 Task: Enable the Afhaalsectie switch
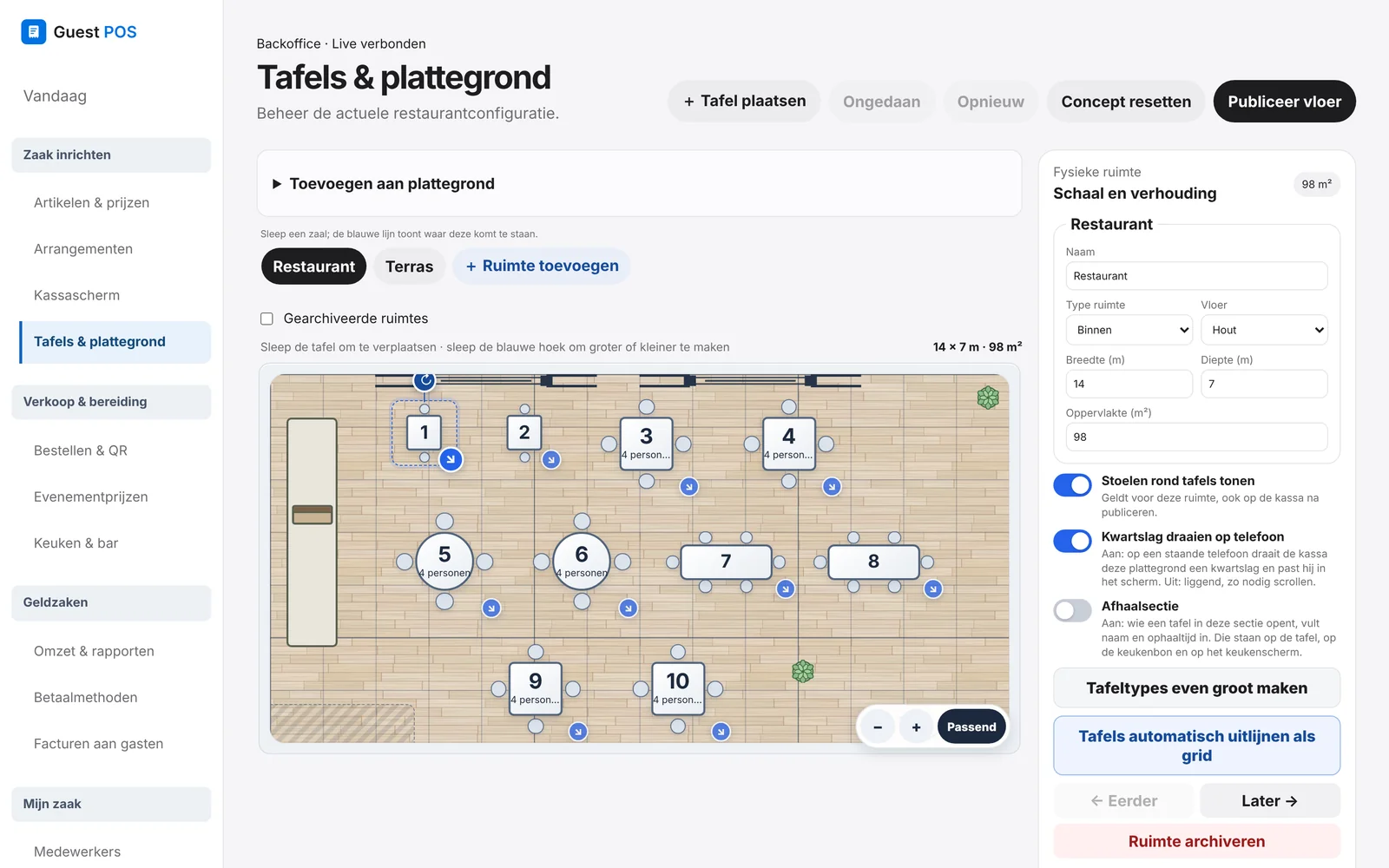tap(1072, 610)
